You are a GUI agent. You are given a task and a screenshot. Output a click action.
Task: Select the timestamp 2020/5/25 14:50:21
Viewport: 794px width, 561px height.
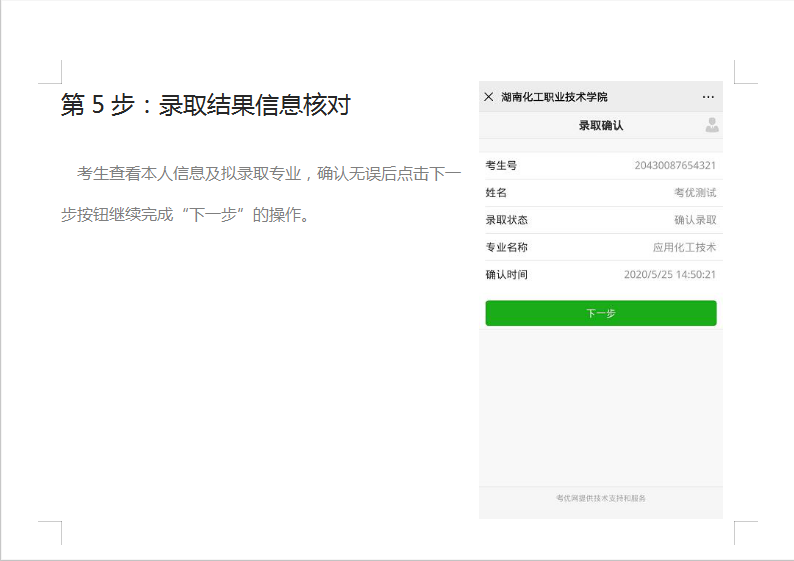click(670, 274)
